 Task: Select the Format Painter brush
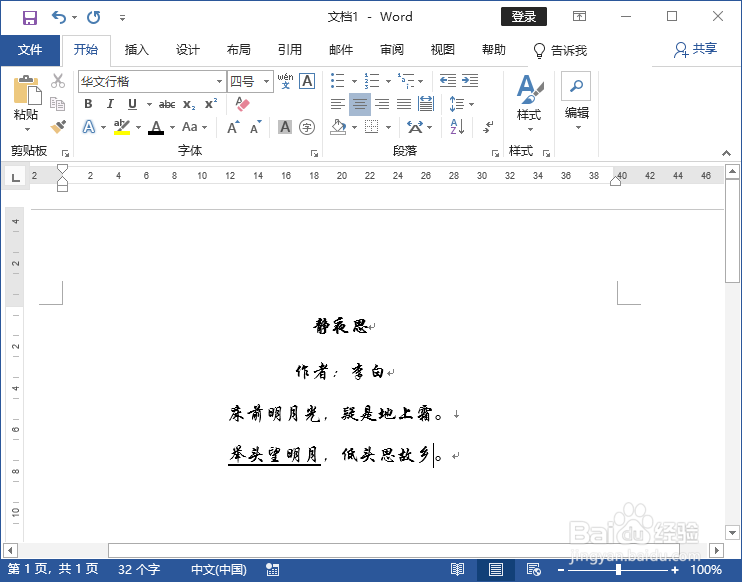coord(58,126)
